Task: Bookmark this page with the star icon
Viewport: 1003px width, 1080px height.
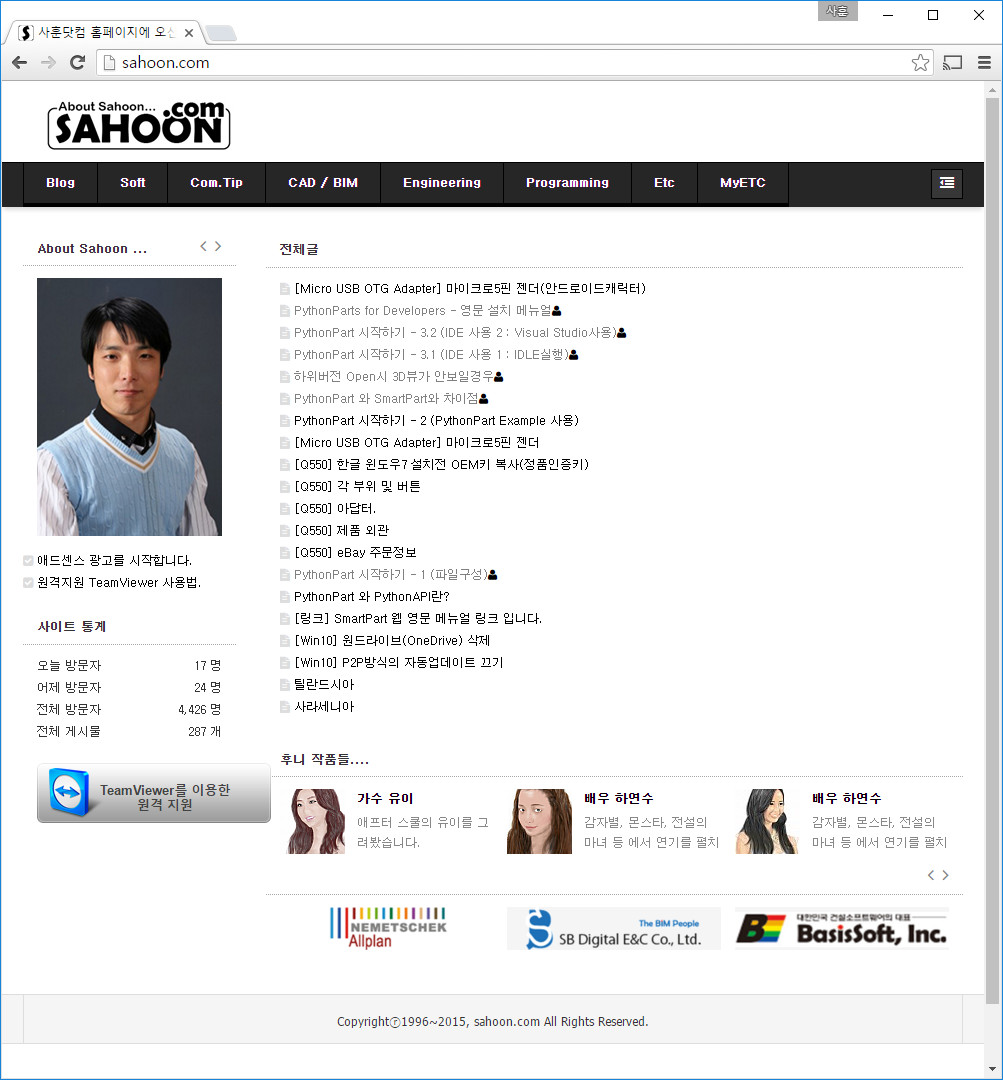Action: (920, 63)
